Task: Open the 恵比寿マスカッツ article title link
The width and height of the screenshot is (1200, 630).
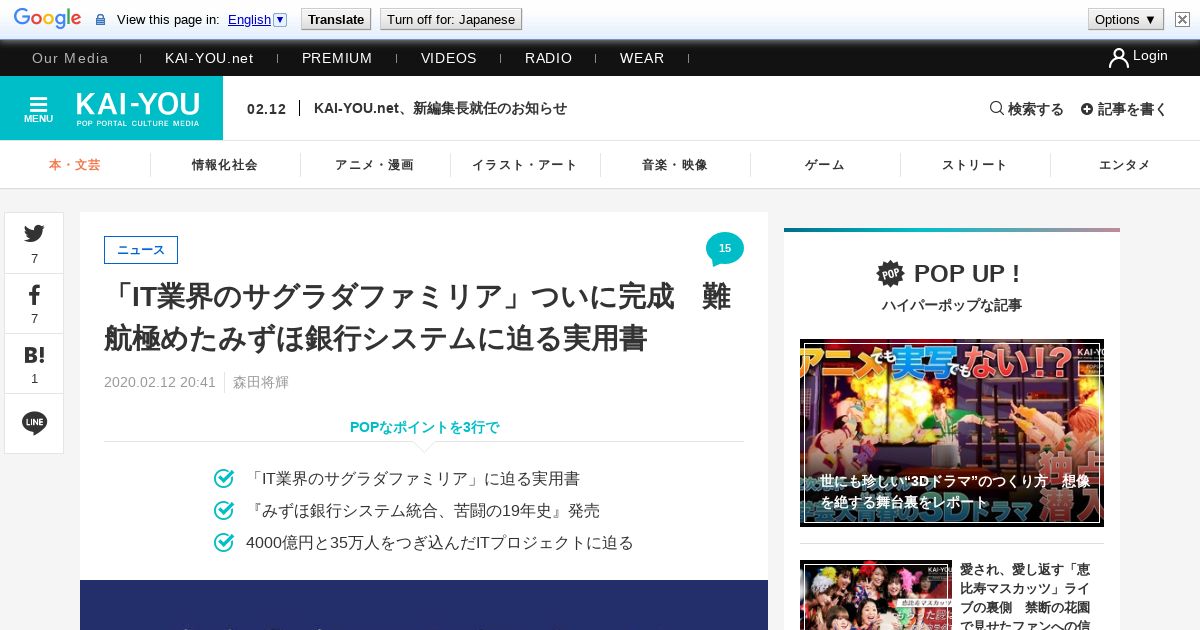Action: point(1025,596)
